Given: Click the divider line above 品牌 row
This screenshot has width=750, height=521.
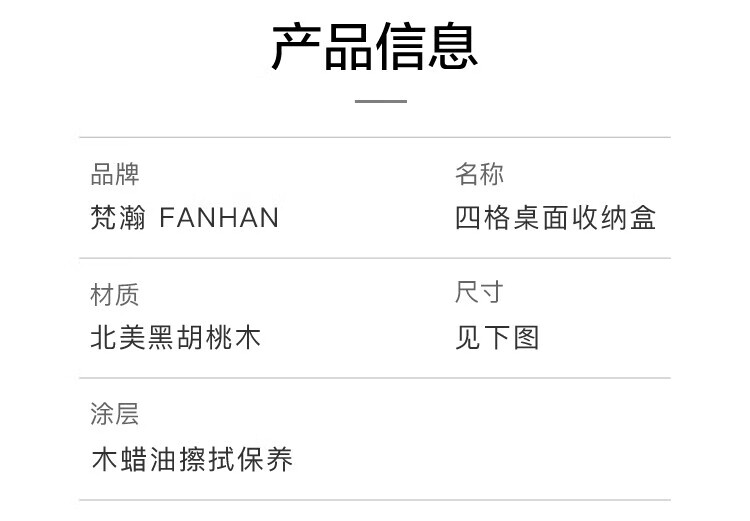Looking at the screenshot, I should 375,137.
